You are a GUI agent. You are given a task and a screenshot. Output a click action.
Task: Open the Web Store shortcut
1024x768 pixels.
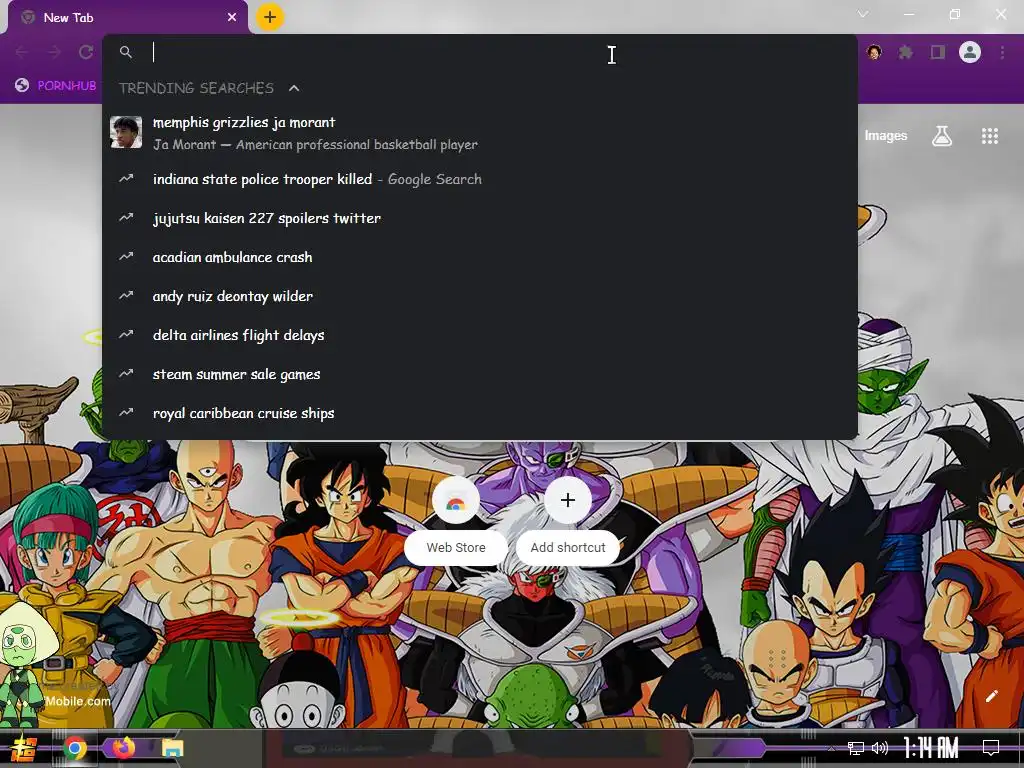point(456,520)
